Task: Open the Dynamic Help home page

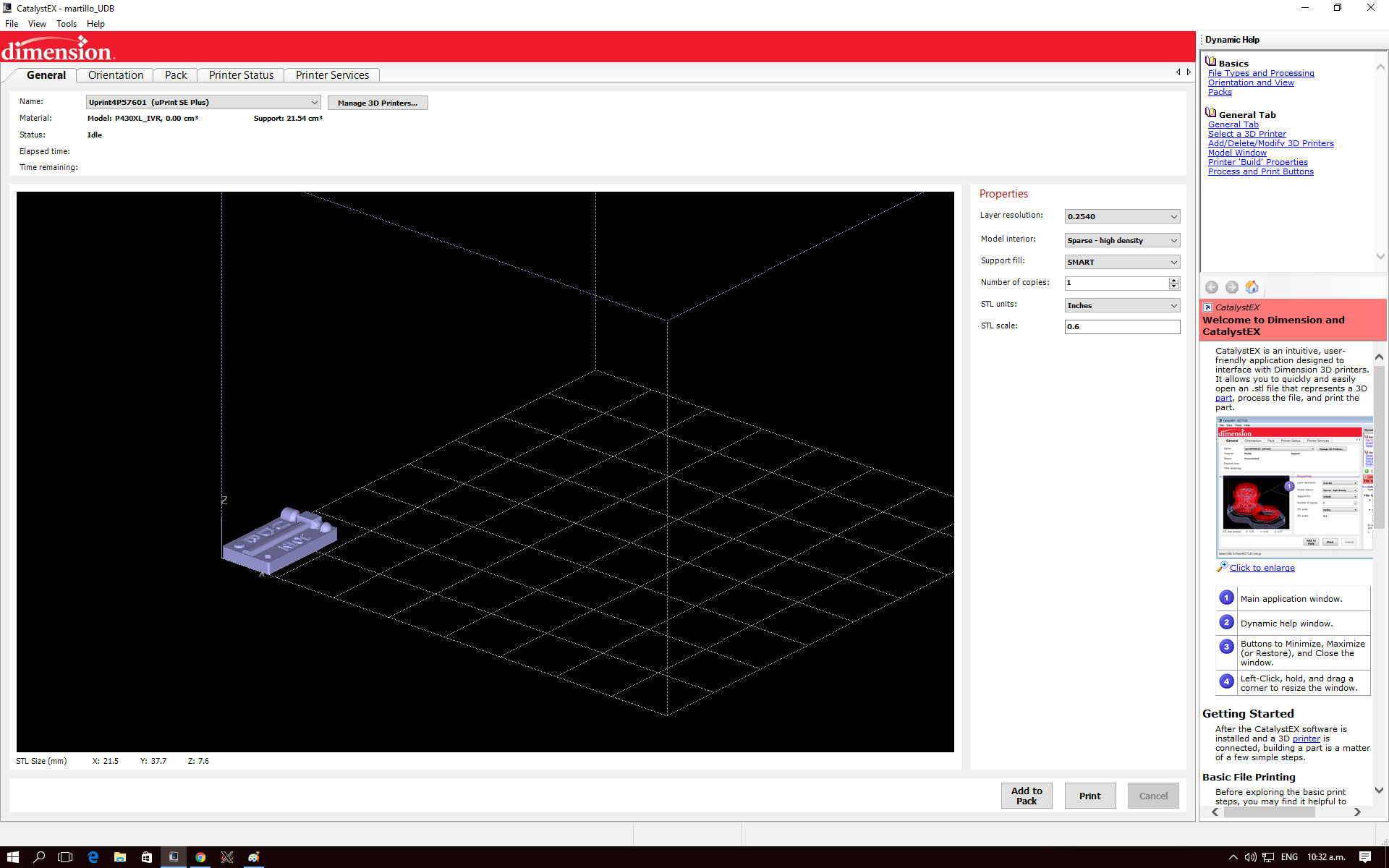Action: 1252,287
